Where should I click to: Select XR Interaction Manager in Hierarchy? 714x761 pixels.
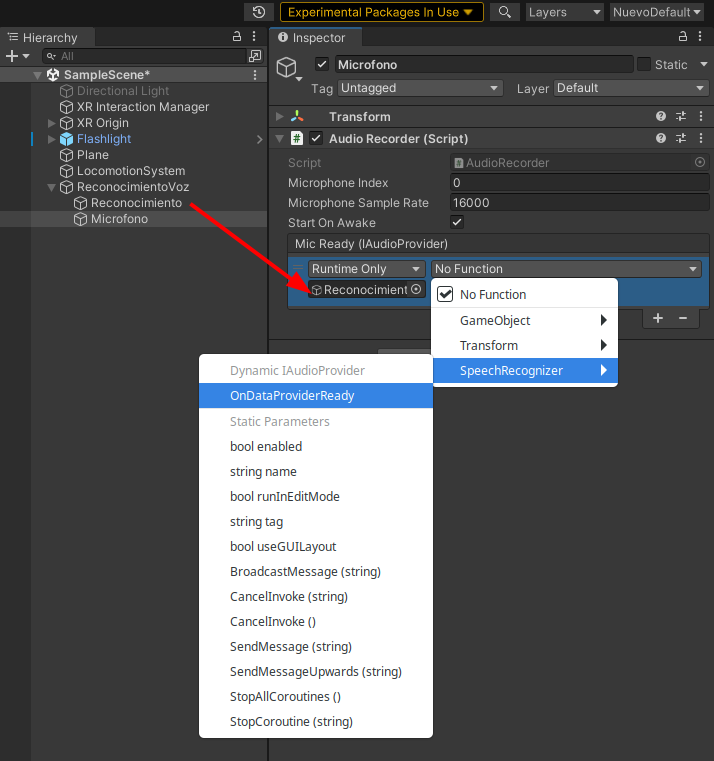(x=143, y=107)
